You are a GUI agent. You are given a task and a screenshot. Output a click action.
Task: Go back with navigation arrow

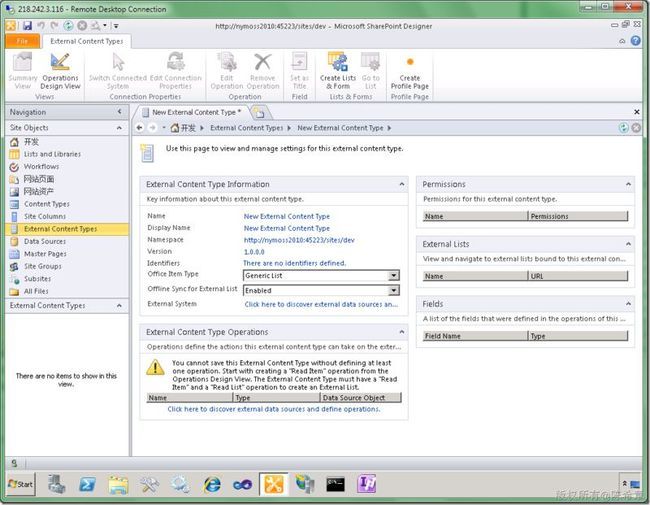click(140, 128)
